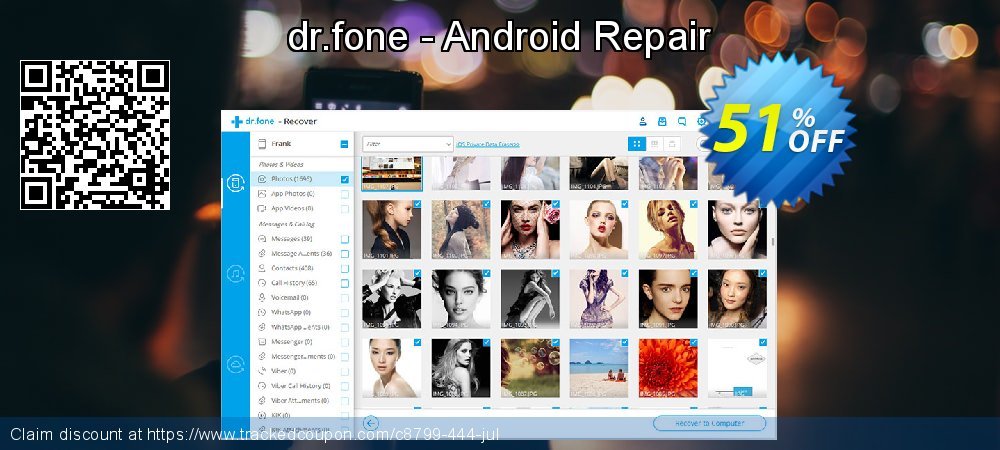Image resolution: width=1000 pixels, height=450 pixels.
Task: Click the Viber Call History icon
Action: click(x=261, y=386)
